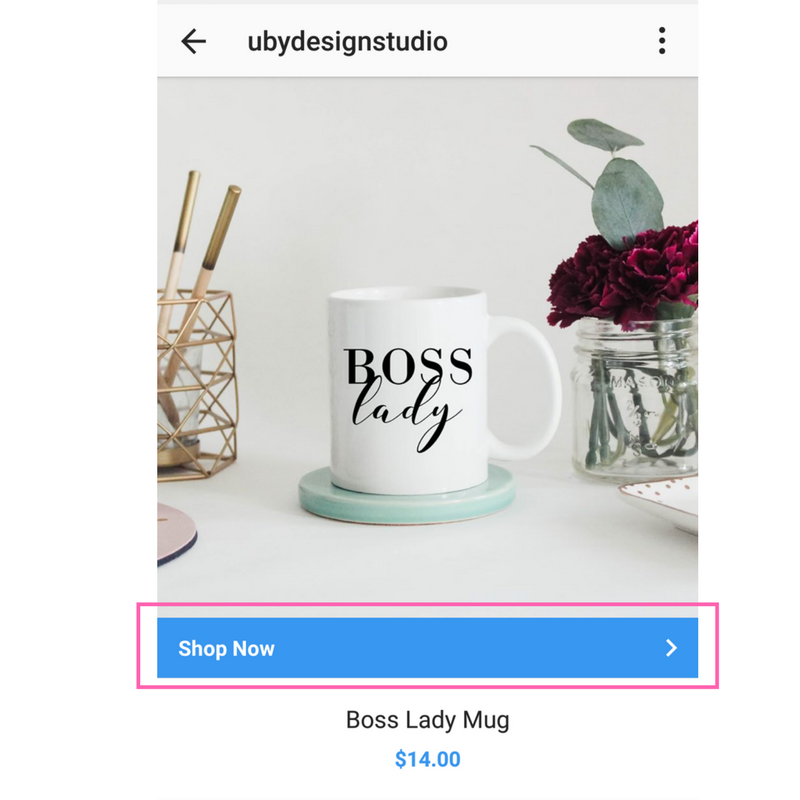Tap the back arrow icon

click(193, 41)
